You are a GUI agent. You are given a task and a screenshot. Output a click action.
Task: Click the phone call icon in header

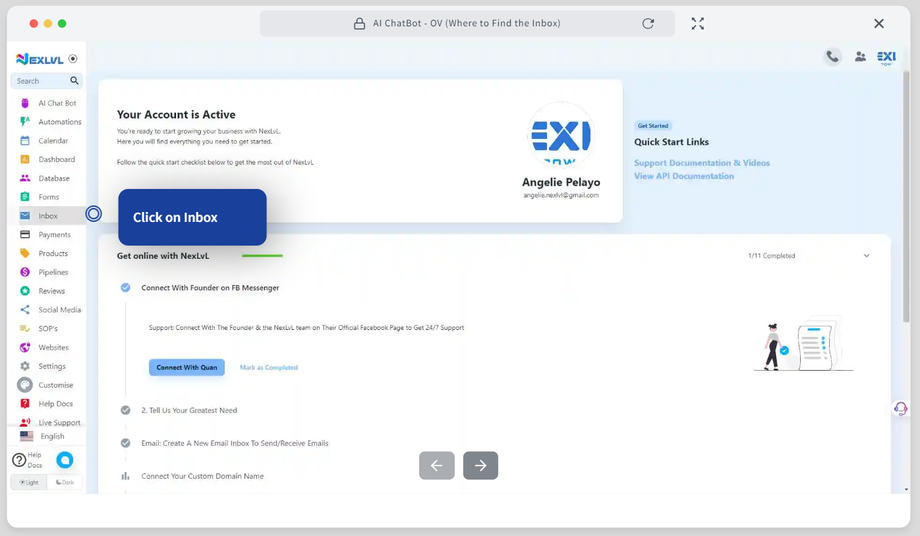tap(832, 56)
